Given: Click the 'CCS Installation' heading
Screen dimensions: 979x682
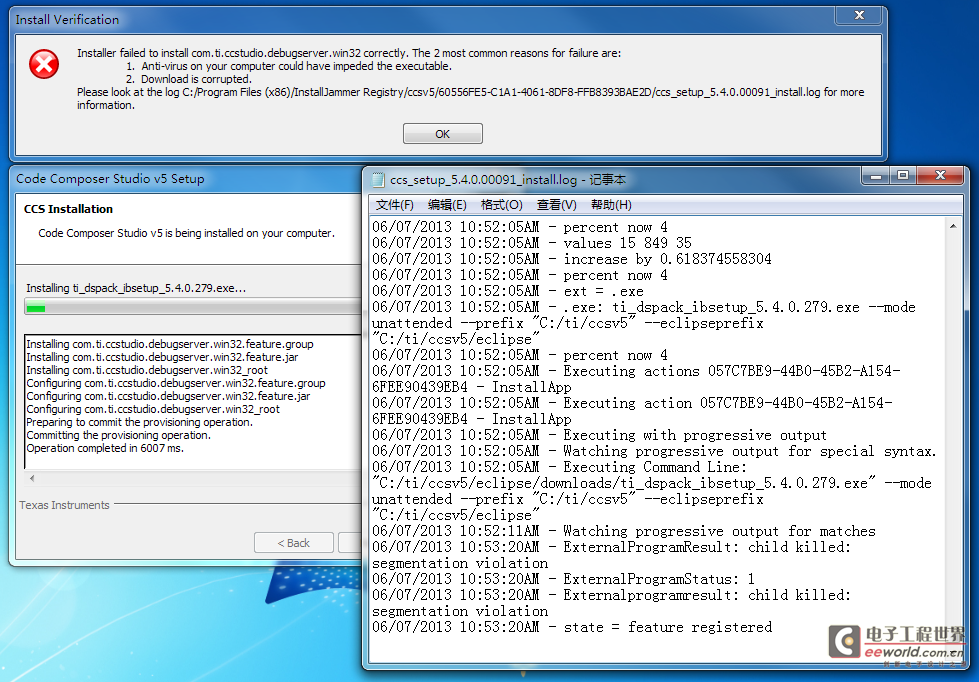Looking at the screenshot, I should (x=69, y=209).
